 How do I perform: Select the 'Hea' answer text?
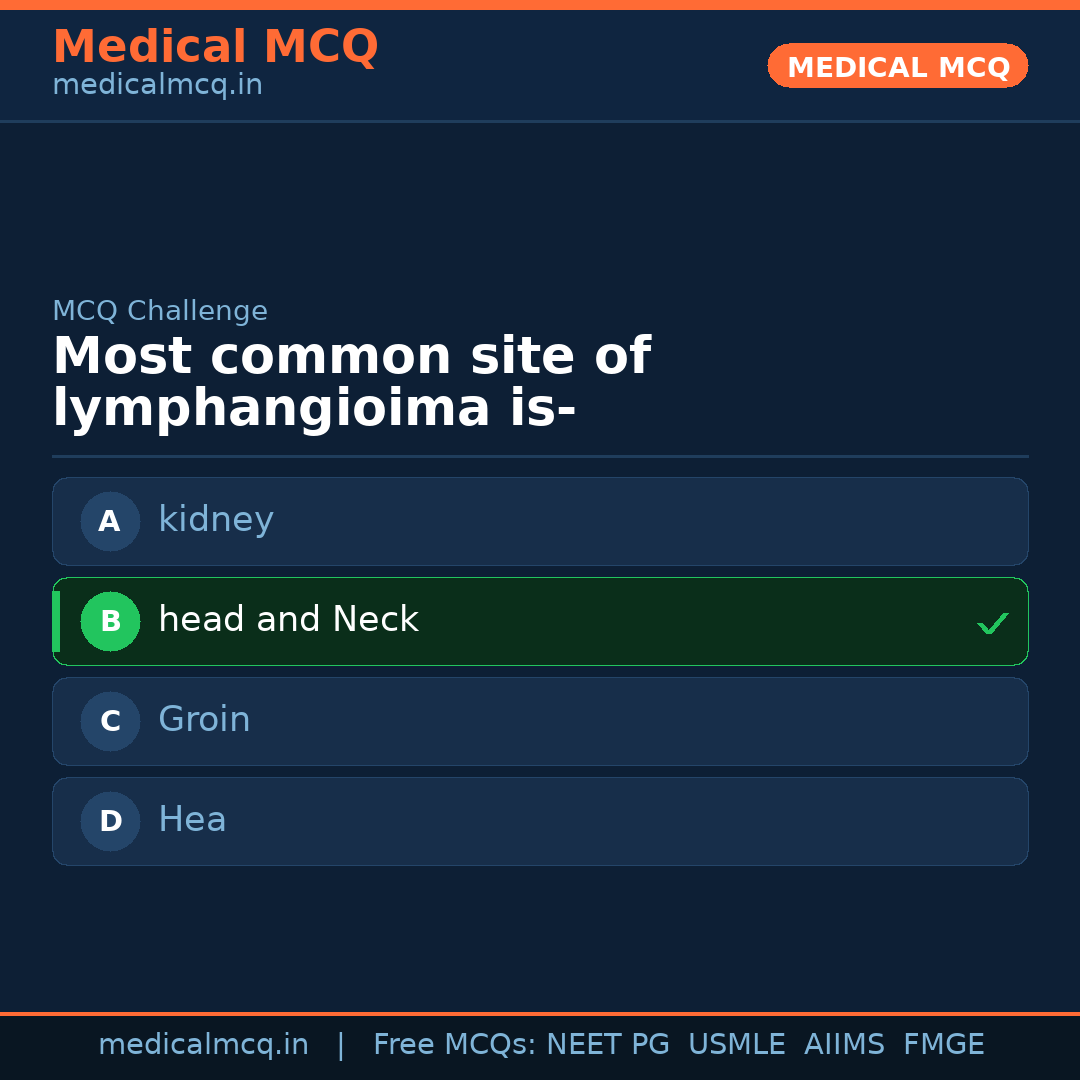pos(192,820)
